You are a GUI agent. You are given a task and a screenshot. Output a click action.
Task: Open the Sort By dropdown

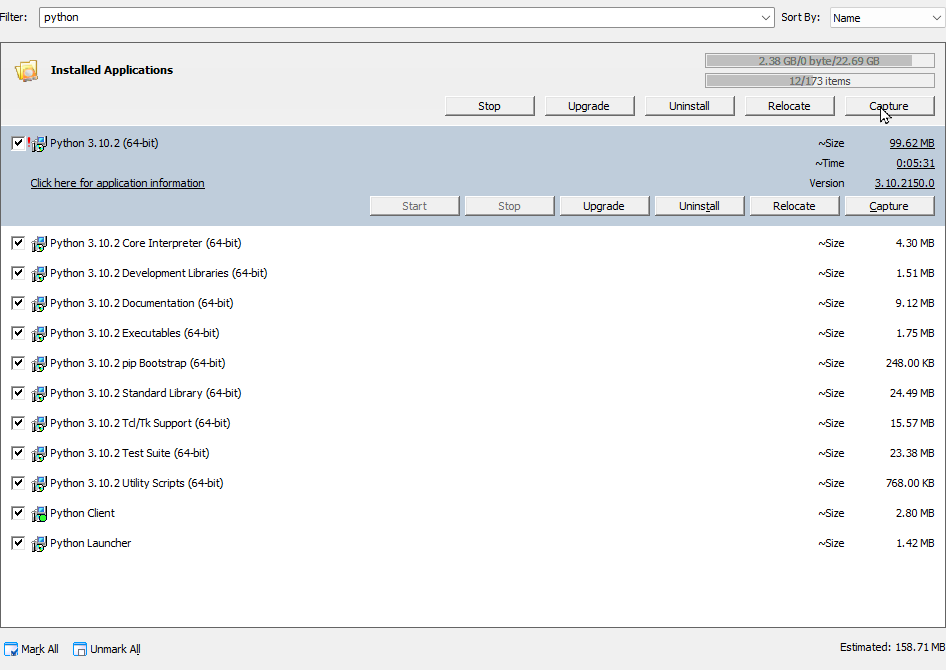pyautogui.click(x=938, y=17)
